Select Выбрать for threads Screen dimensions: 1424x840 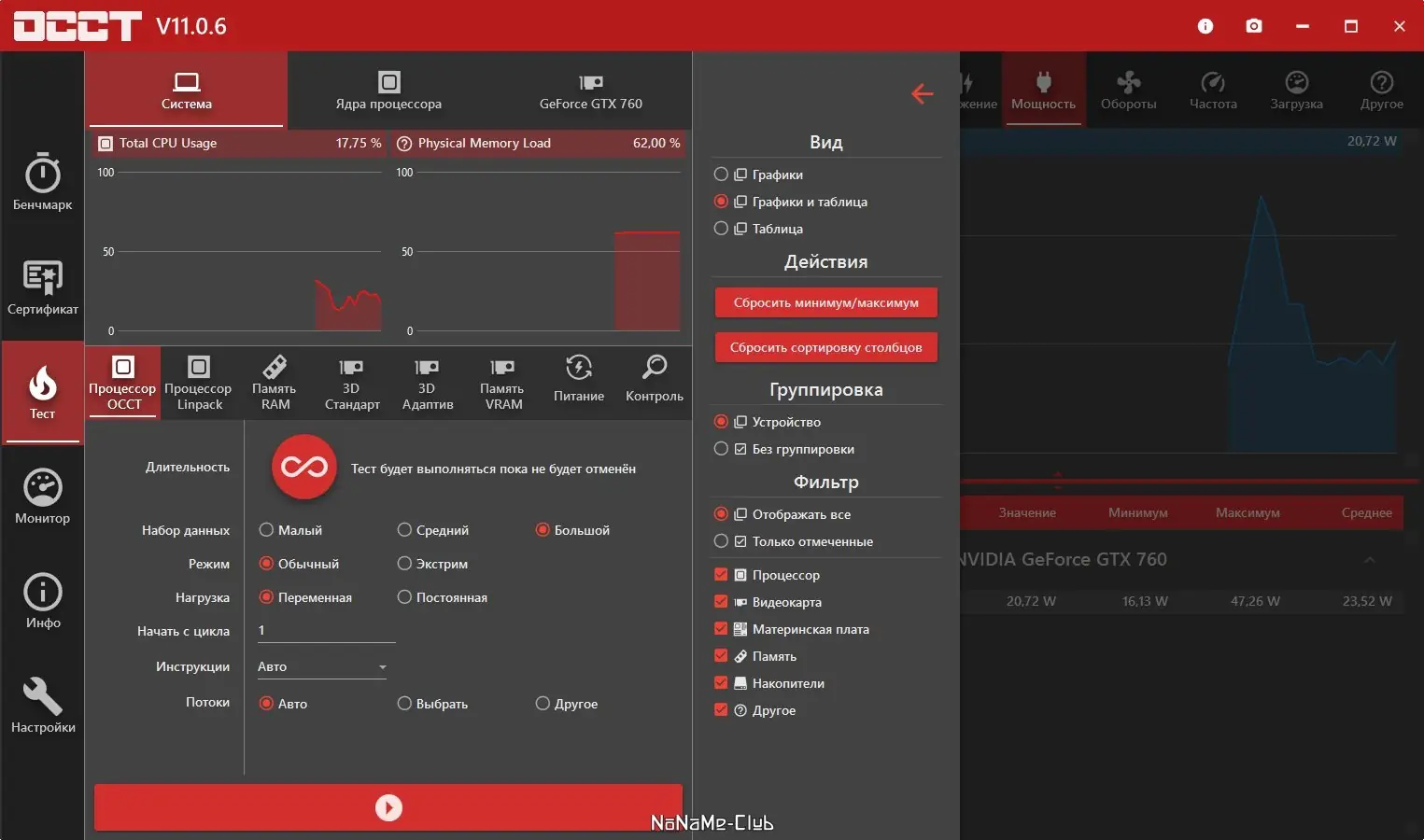(x=432, y=704)
